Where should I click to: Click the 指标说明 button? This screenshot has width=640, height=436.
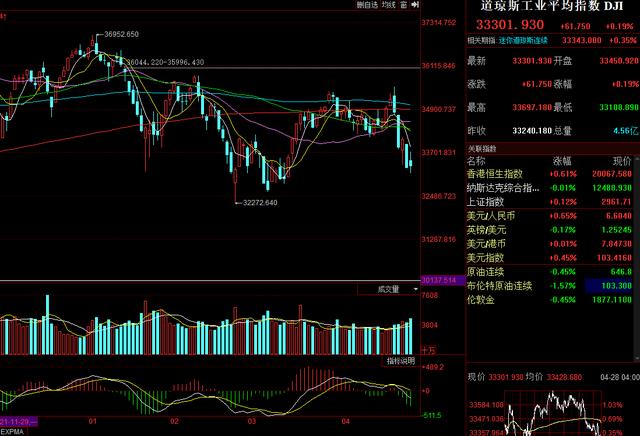pos(399,361)
